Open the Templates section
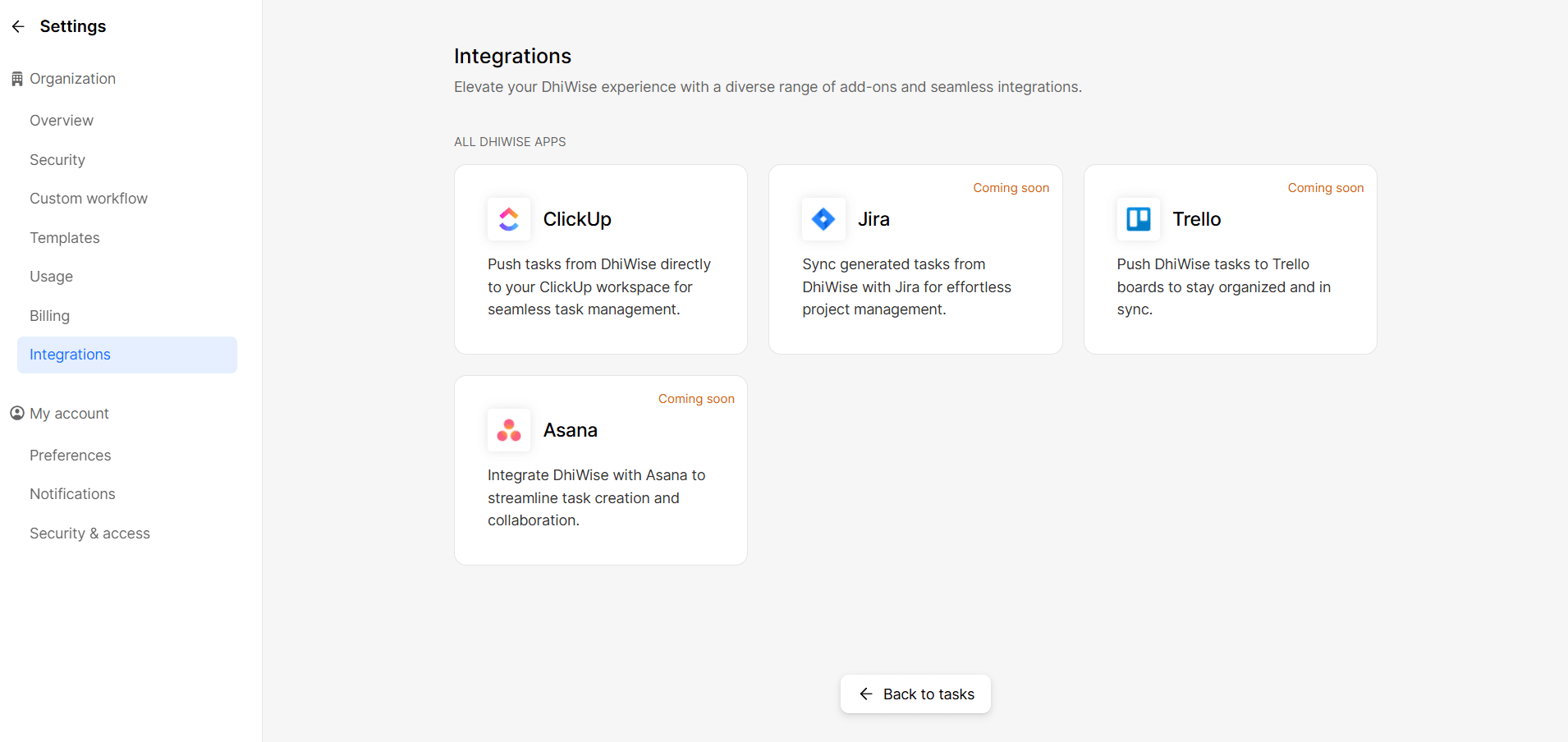 pos(65,238)
